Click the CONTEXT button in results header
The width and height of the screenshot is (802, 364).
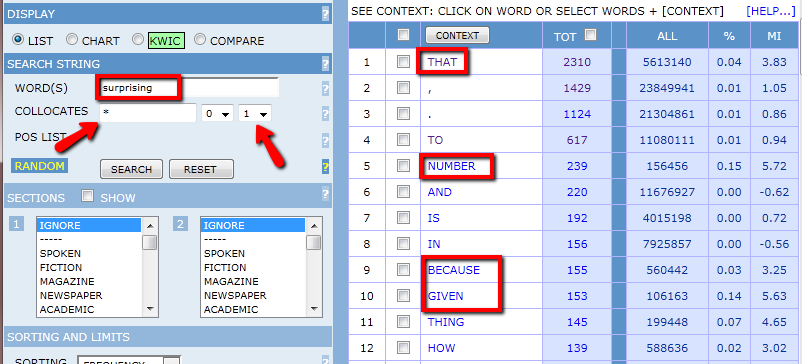457,35
